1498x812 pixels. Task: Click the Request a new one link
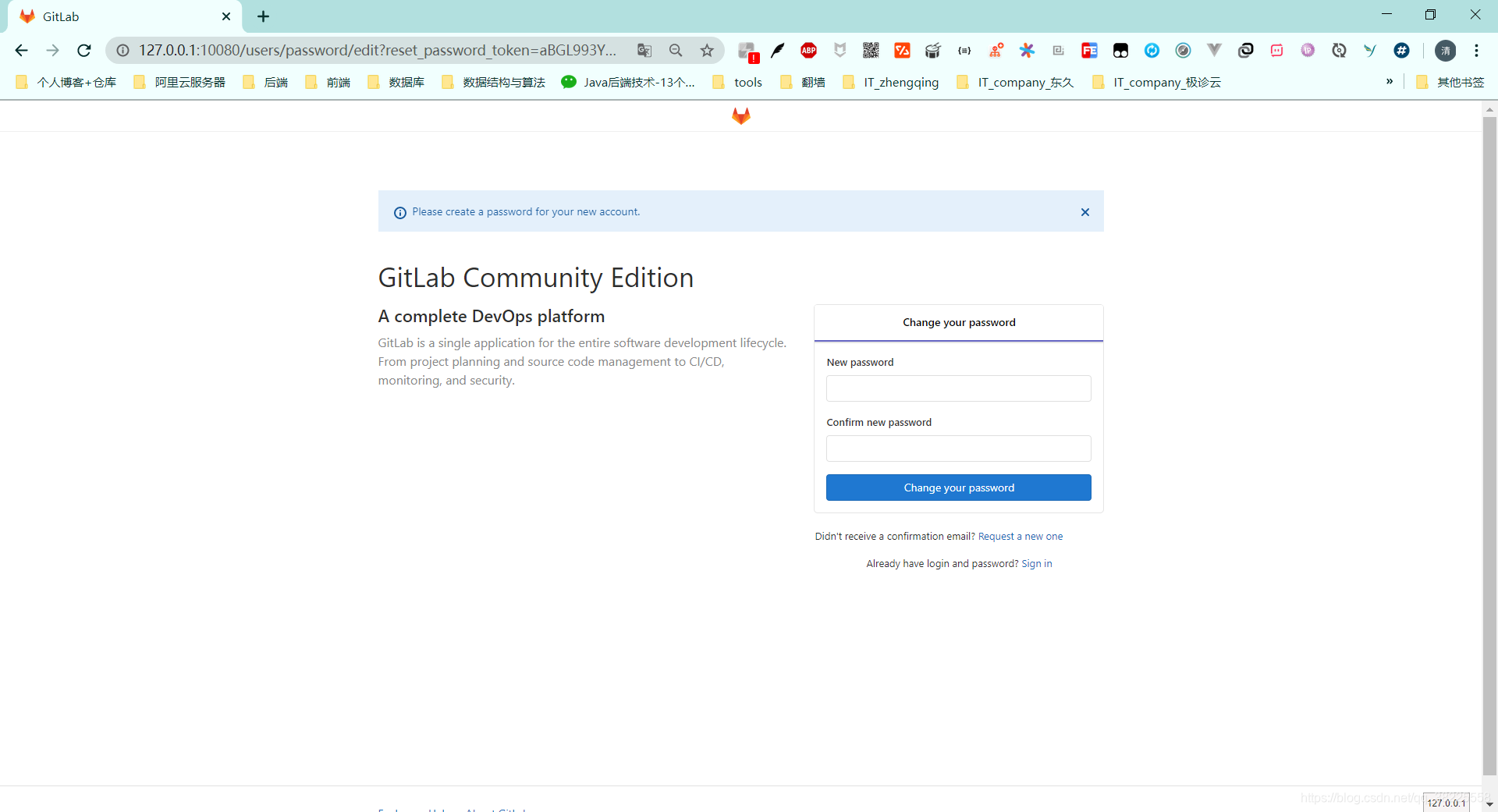coord(1021,537)
